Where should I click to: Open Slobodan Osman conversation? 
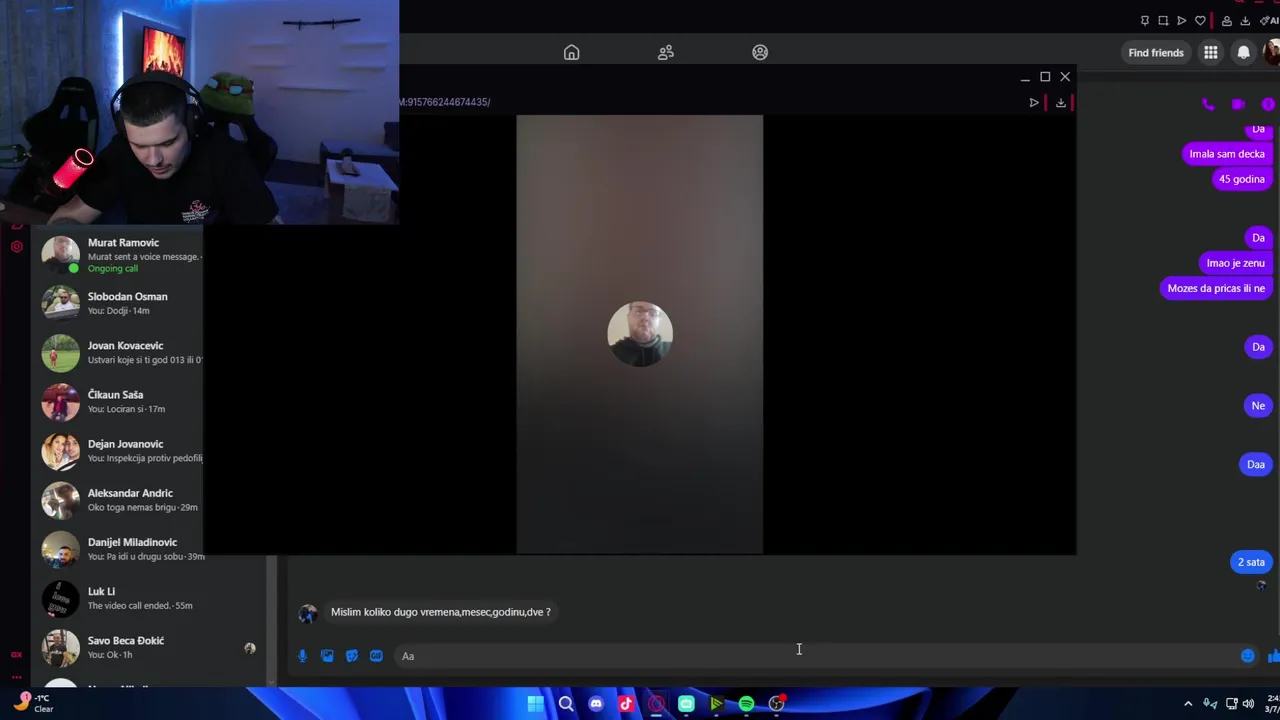tap(120, 303)
